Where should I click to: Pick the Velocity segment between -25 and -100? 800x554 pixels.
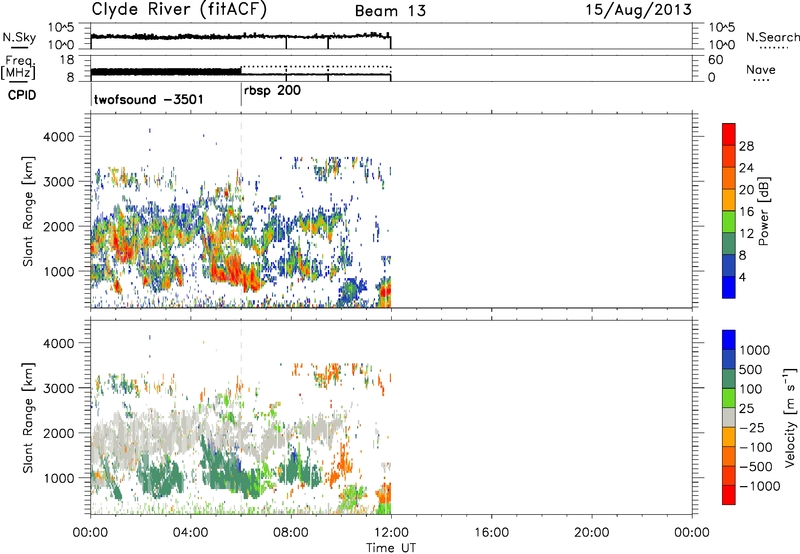click(x=729, y=437)
